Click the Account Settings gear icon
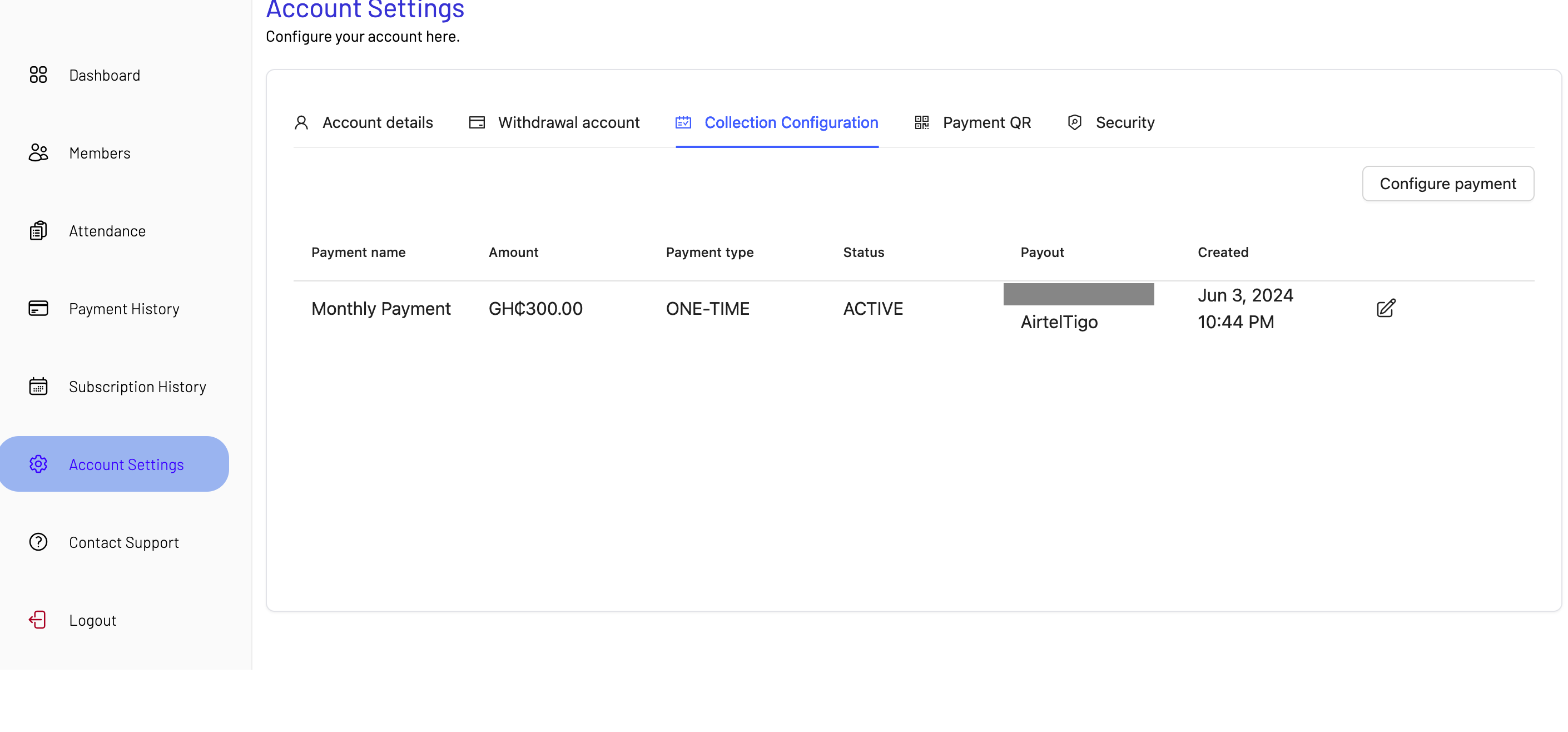 click(38, 464)
